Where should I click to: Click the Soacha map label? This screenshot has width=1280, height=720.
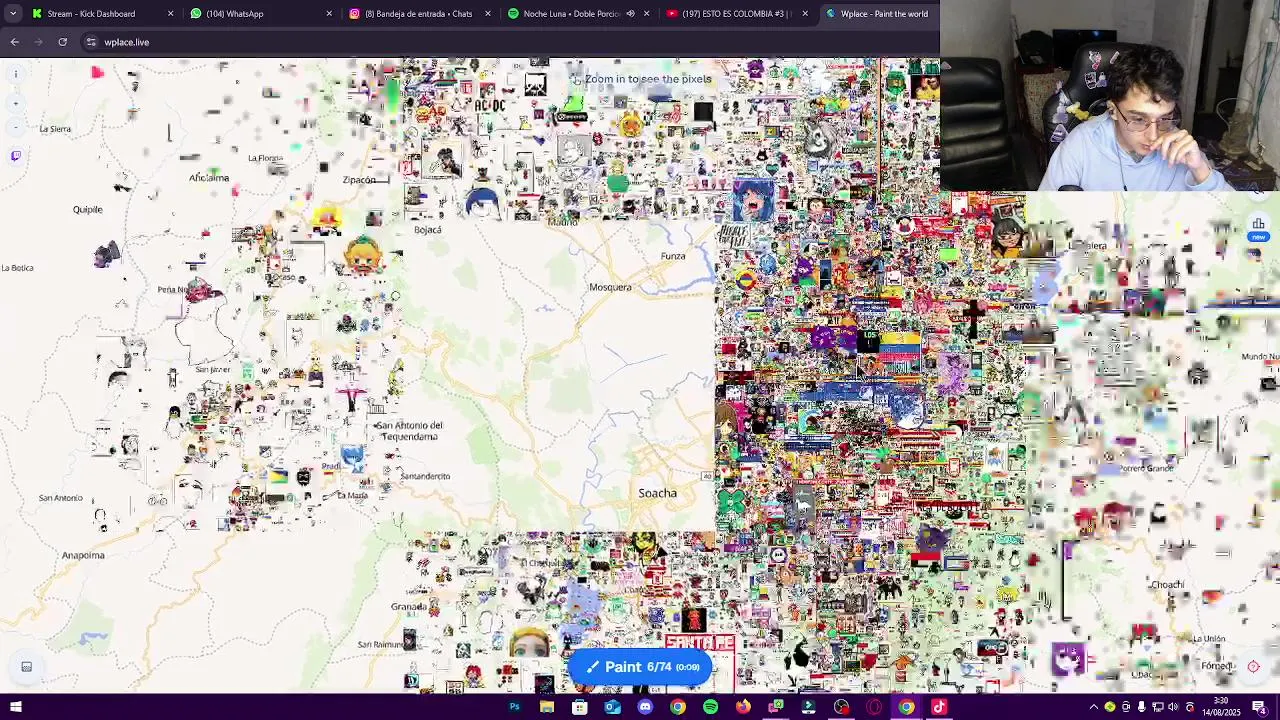pos(658,493)
